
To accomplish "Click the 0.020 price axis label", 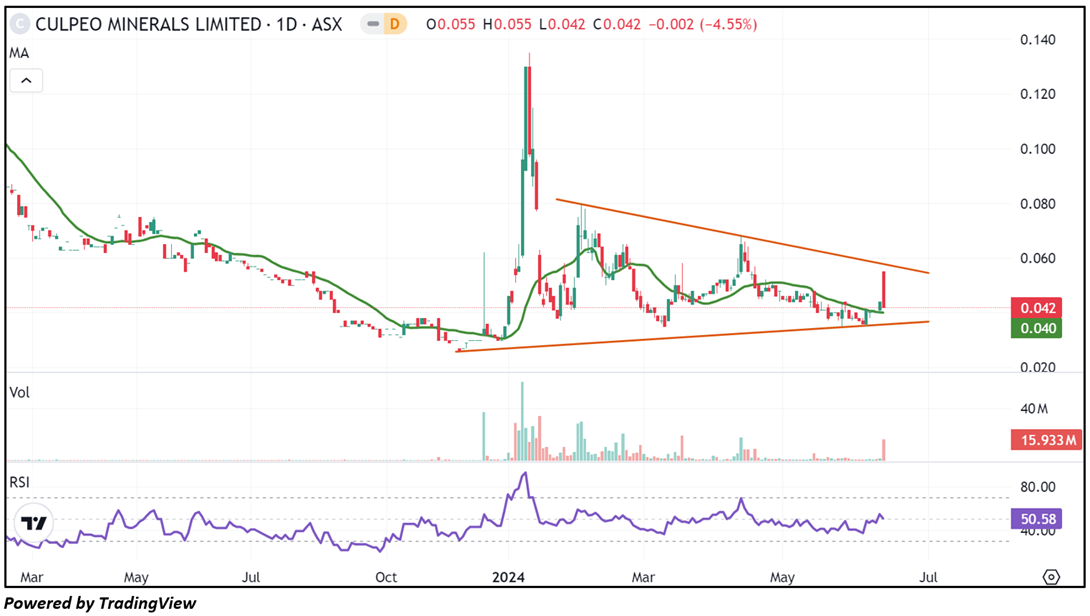I will coord(1038,367).
